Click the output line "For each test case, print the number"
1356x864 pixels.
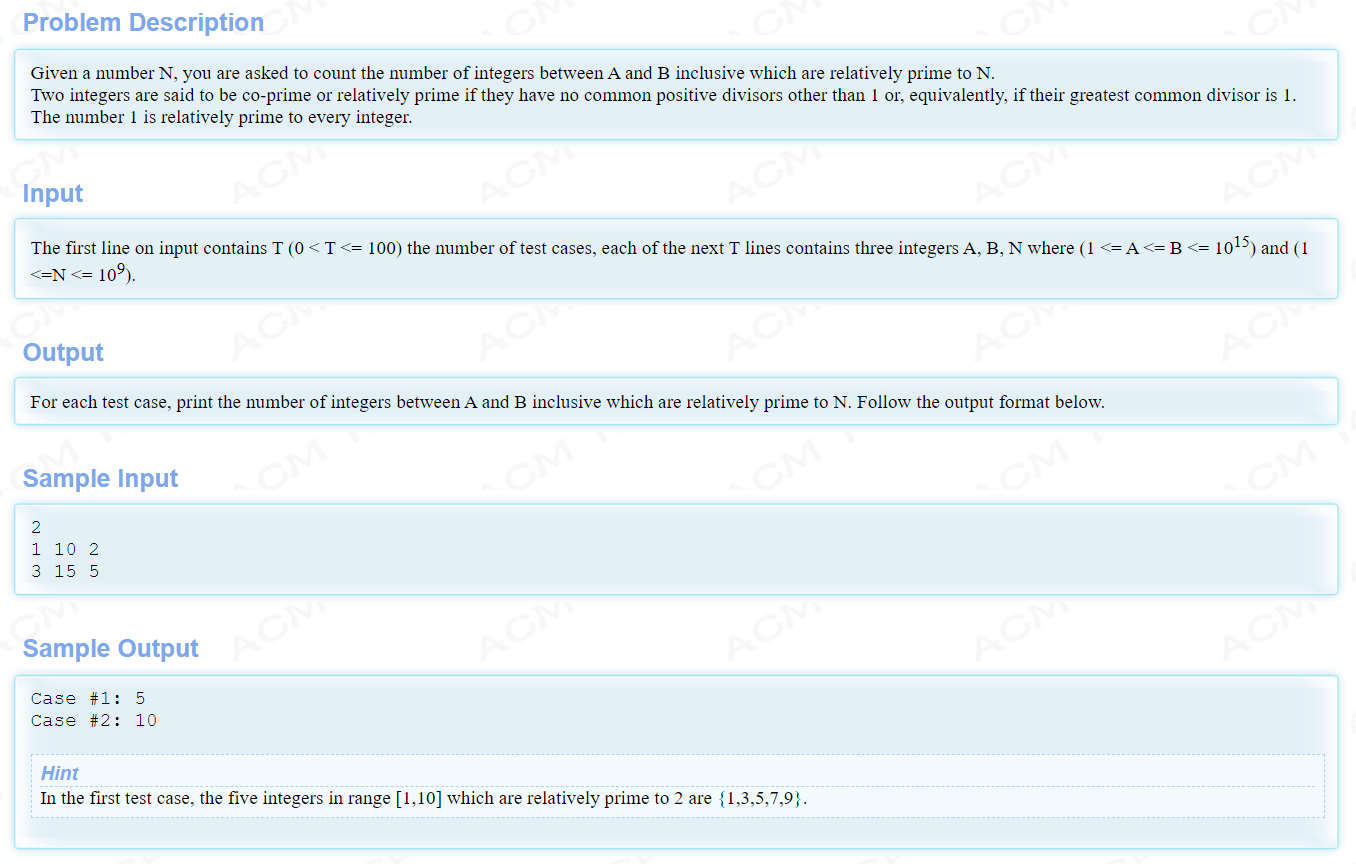click(x=567, y=402)
